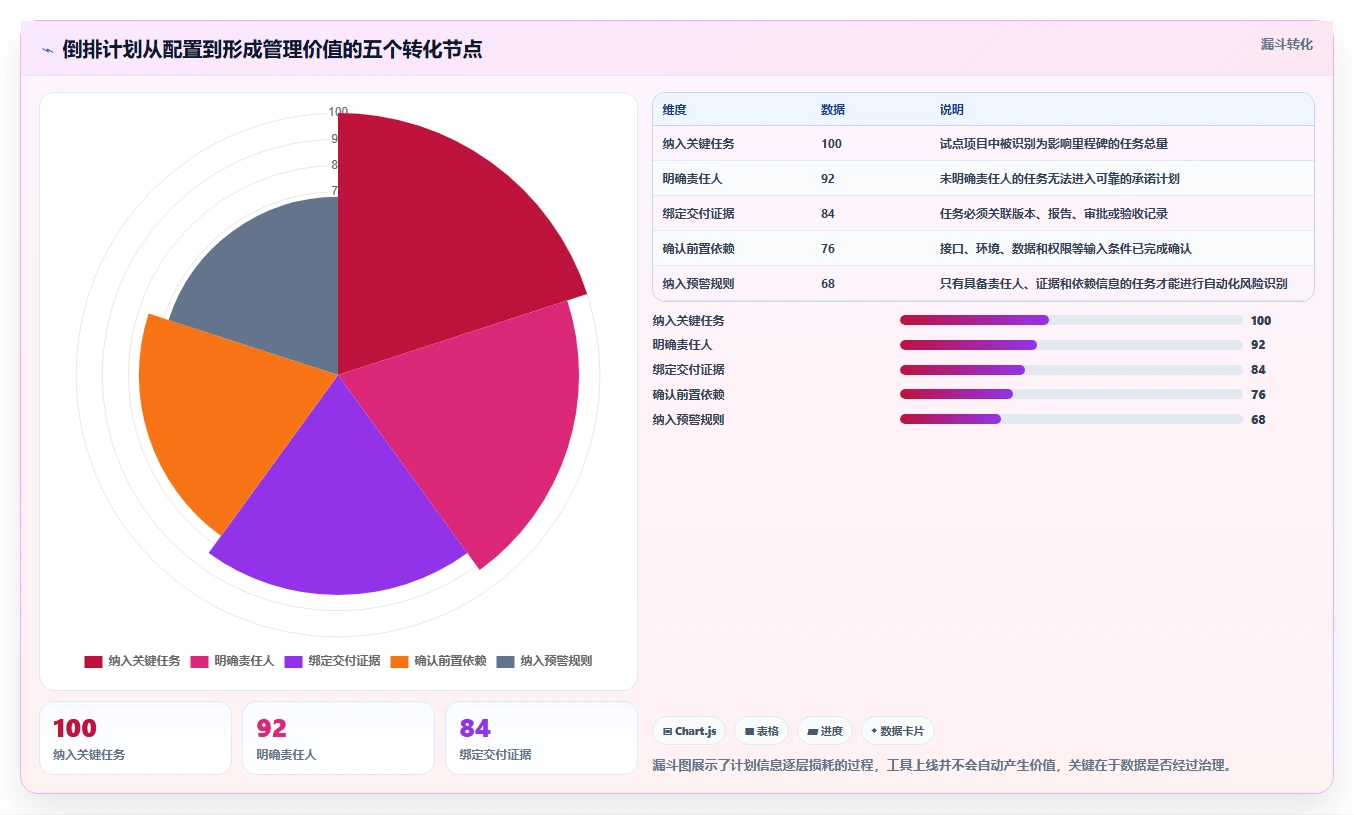Image resolution: width=1354 pixels, height=815 pixels.
Task: Toggle the 纳入预警规则 legend swatch
Action: [506, 661]
